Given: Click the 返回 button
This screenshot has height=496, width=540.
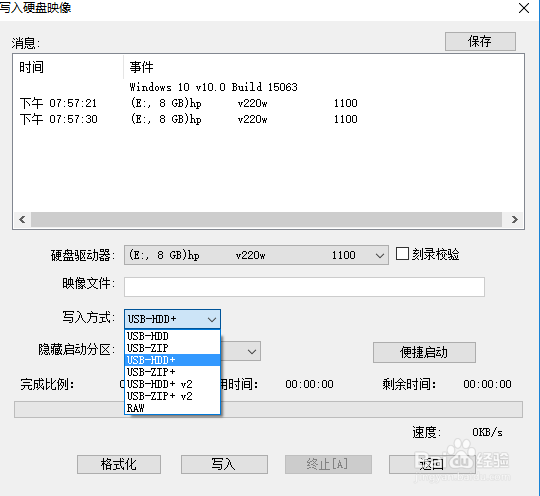Looking at the screenshot, I should coord(432,464).
